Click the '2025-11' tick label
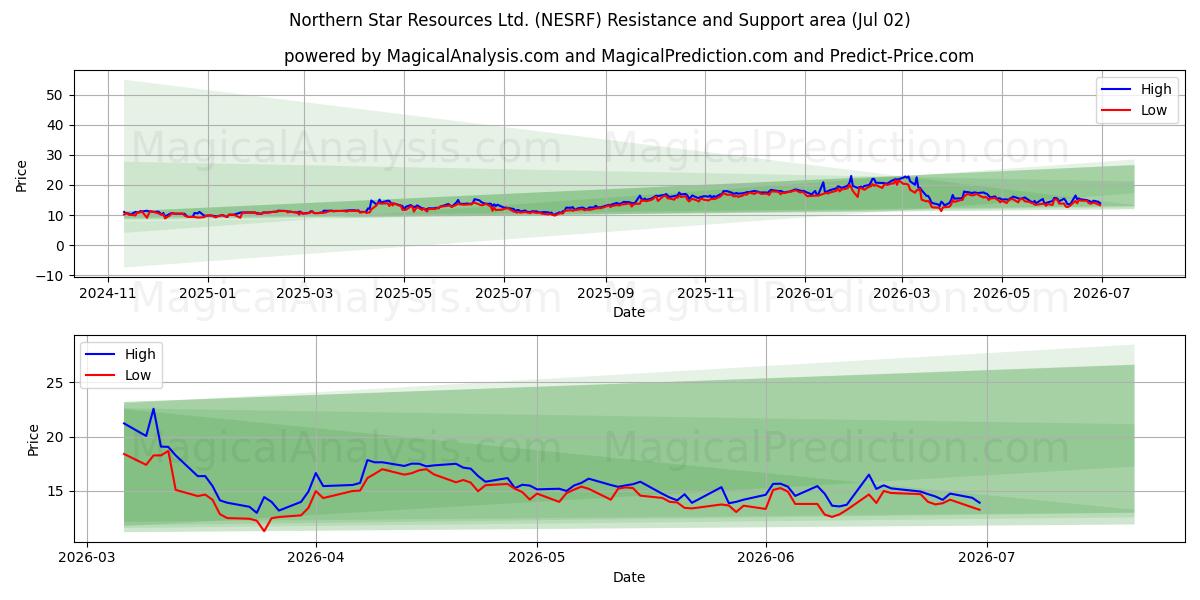1200x600 pixels. click(x=705, y=293)
